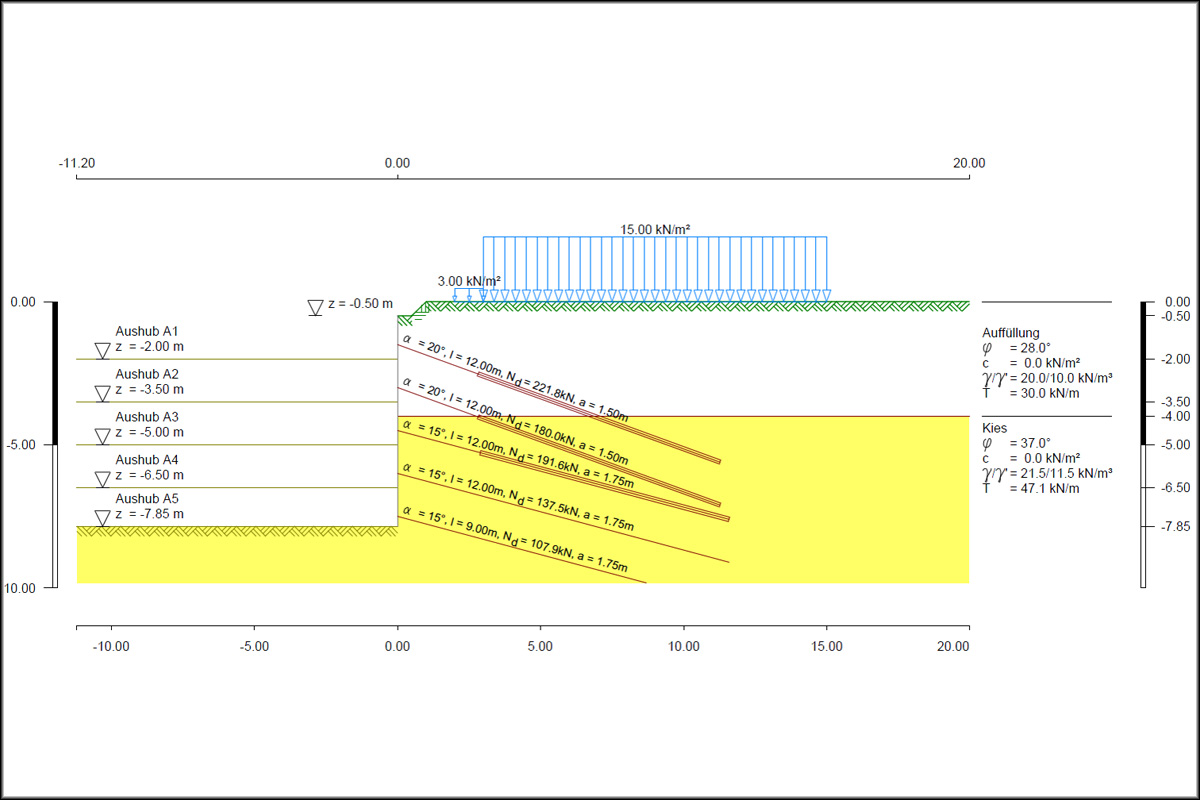Pick the Aushub A4 level marker triangle

pyautogui.click(x=102, y=479)
